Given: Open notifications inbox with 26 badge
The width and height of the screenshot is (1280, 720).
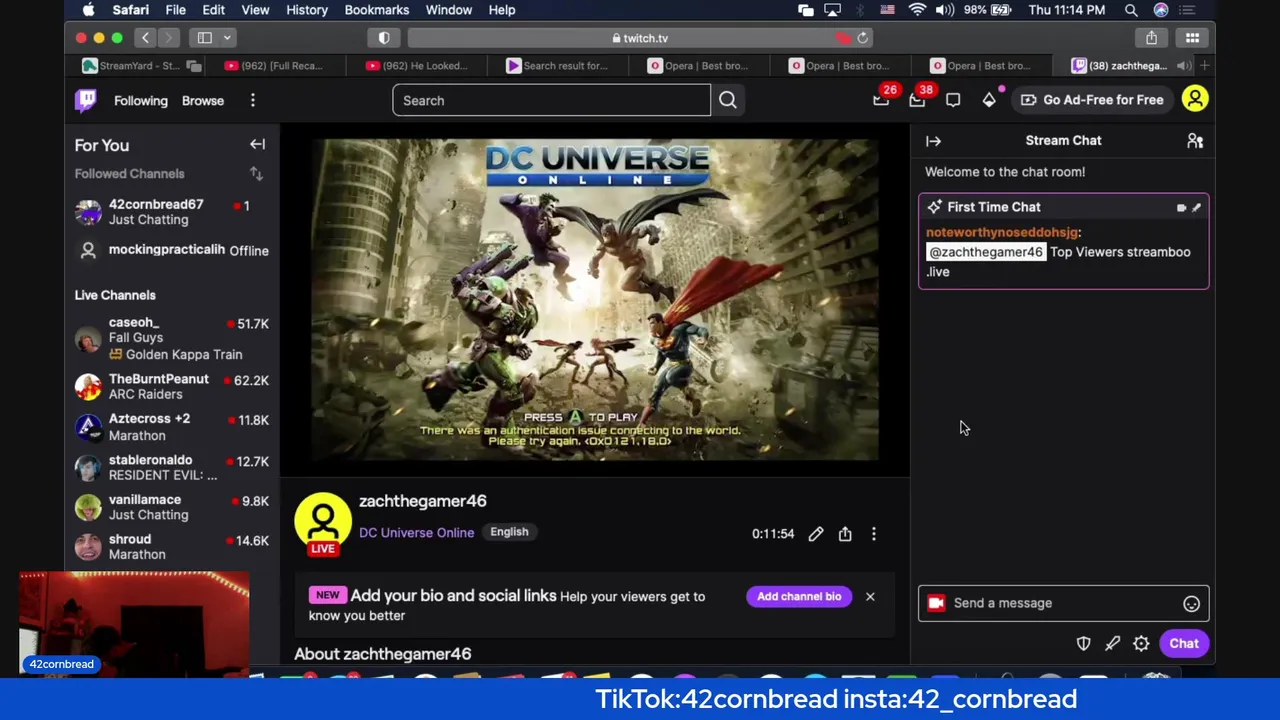Looking at the screenshot, I should 881,100.
